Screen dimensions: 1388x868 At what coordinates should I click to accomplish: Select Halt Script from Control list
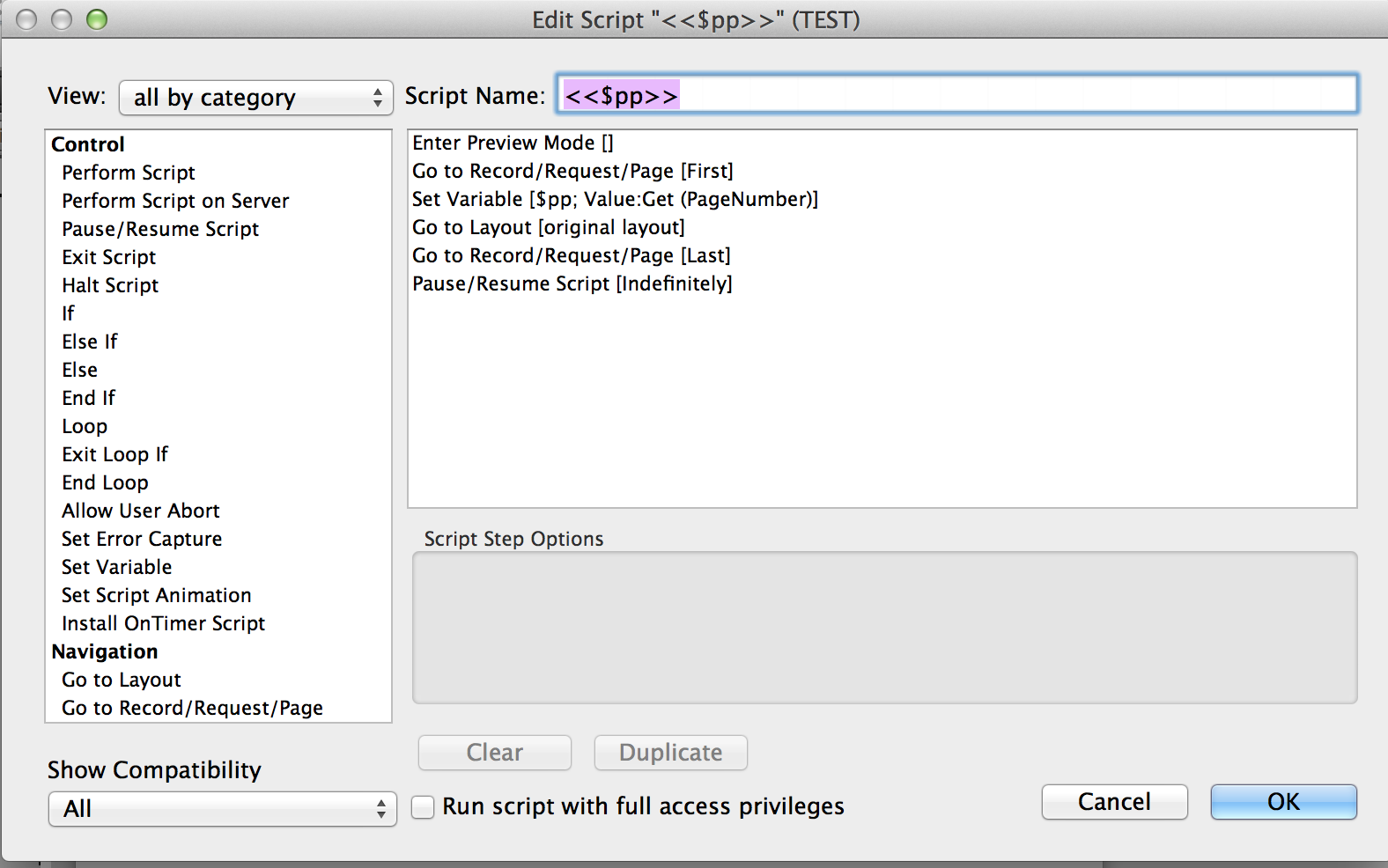110,285
